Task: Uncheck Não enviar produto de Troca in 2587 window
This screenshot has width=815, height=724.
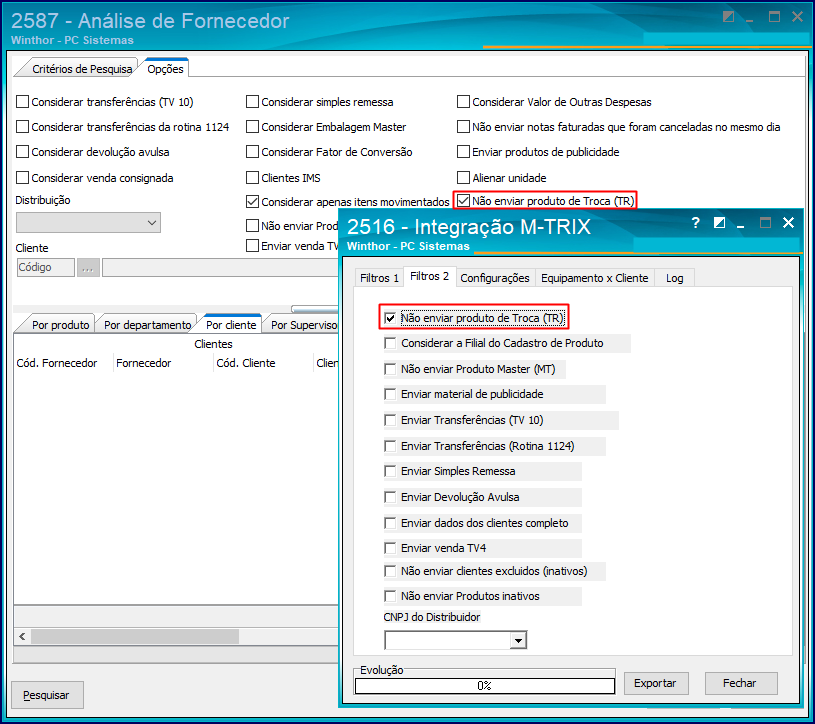Action: (463, 200)
